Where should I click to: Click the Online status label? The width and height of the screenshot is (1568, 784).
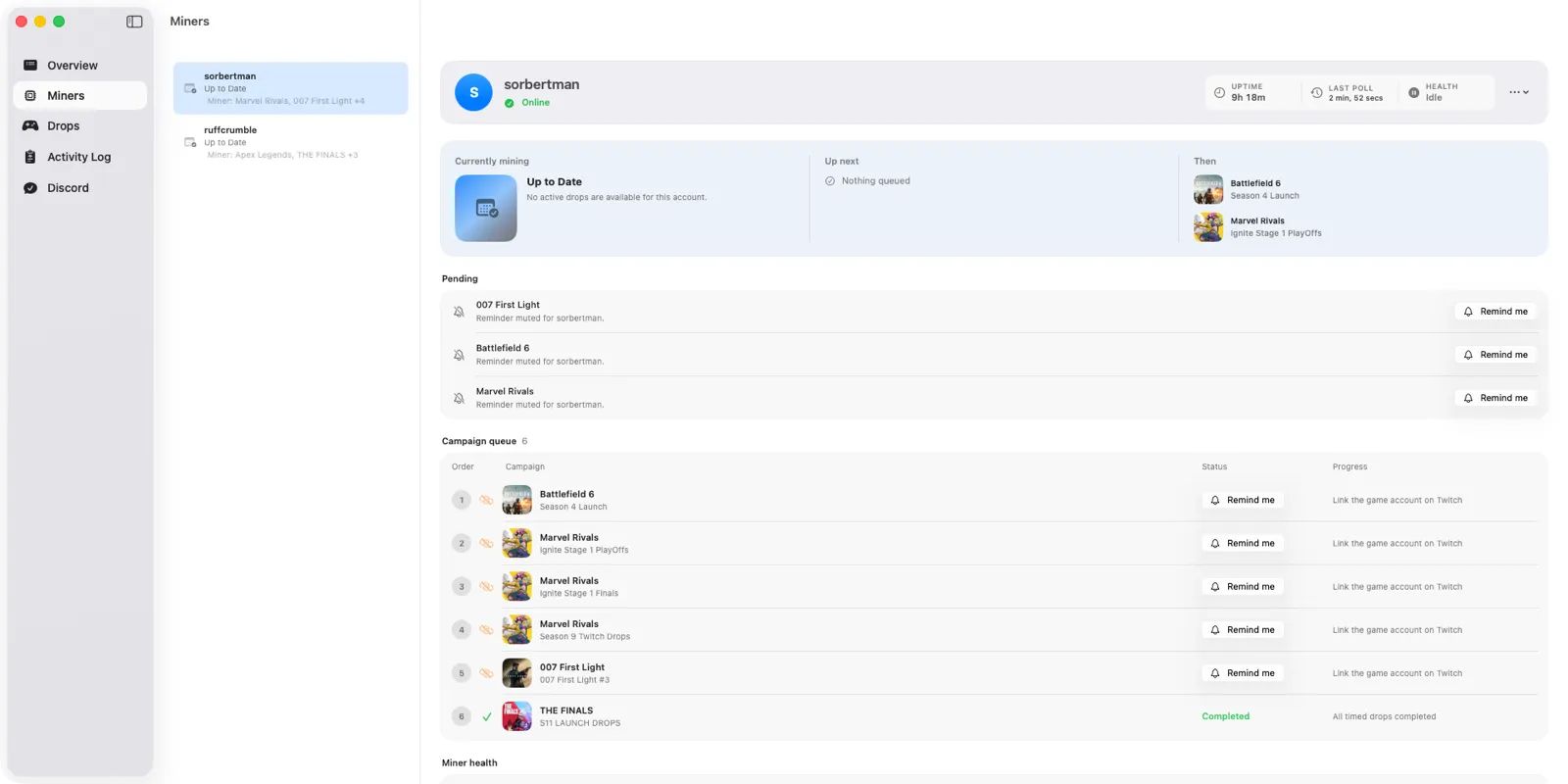tap(535, 103)
